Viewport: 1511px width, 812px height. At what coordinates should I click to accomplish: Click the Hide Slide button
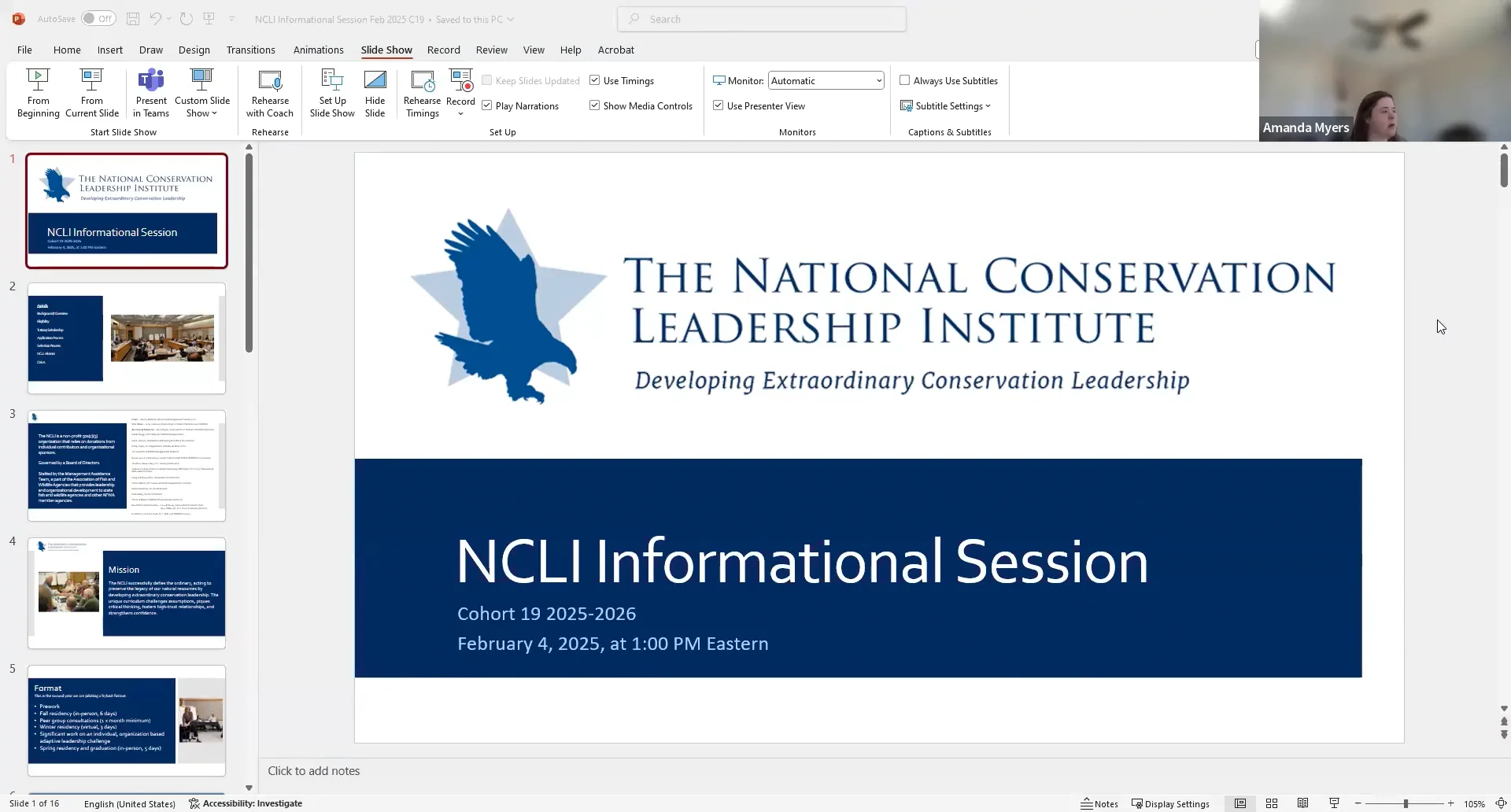[x=375, y=93]
